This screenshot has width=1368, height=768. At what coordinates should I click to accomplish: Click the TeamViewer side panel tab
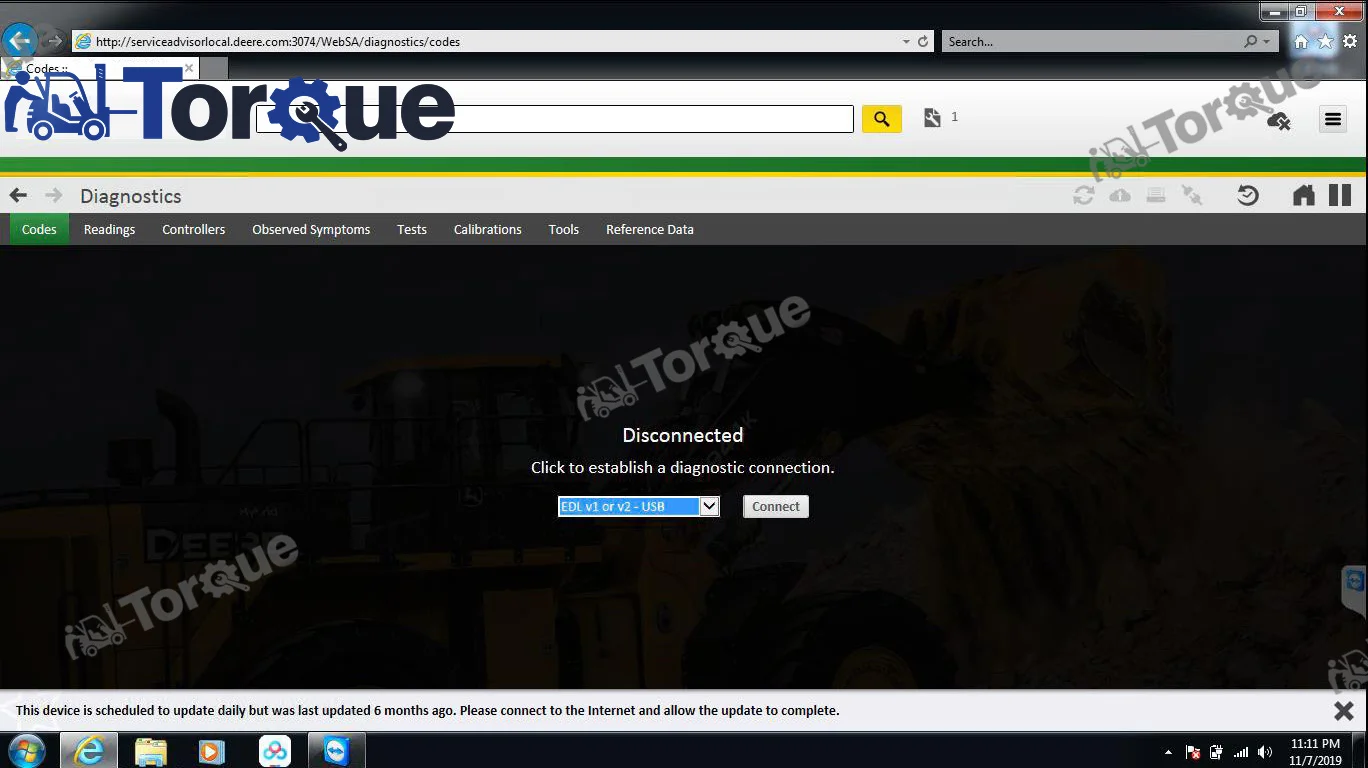pos(1355,590)
